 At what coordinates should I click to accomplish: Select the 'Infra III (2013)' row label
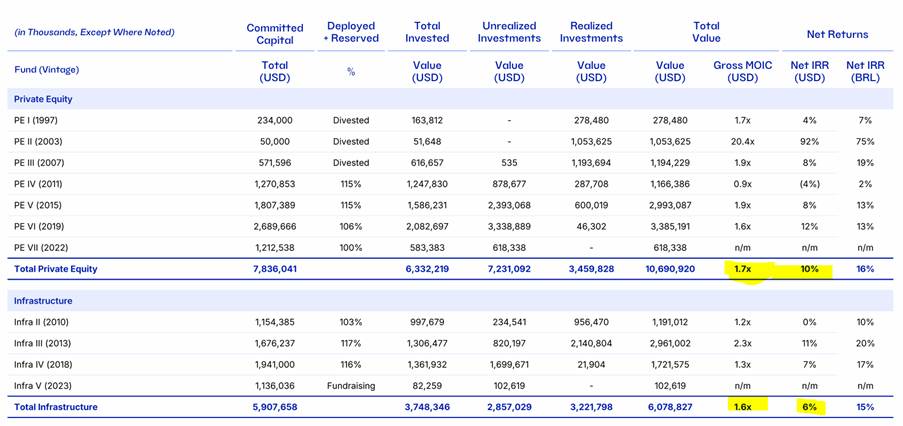45,344
